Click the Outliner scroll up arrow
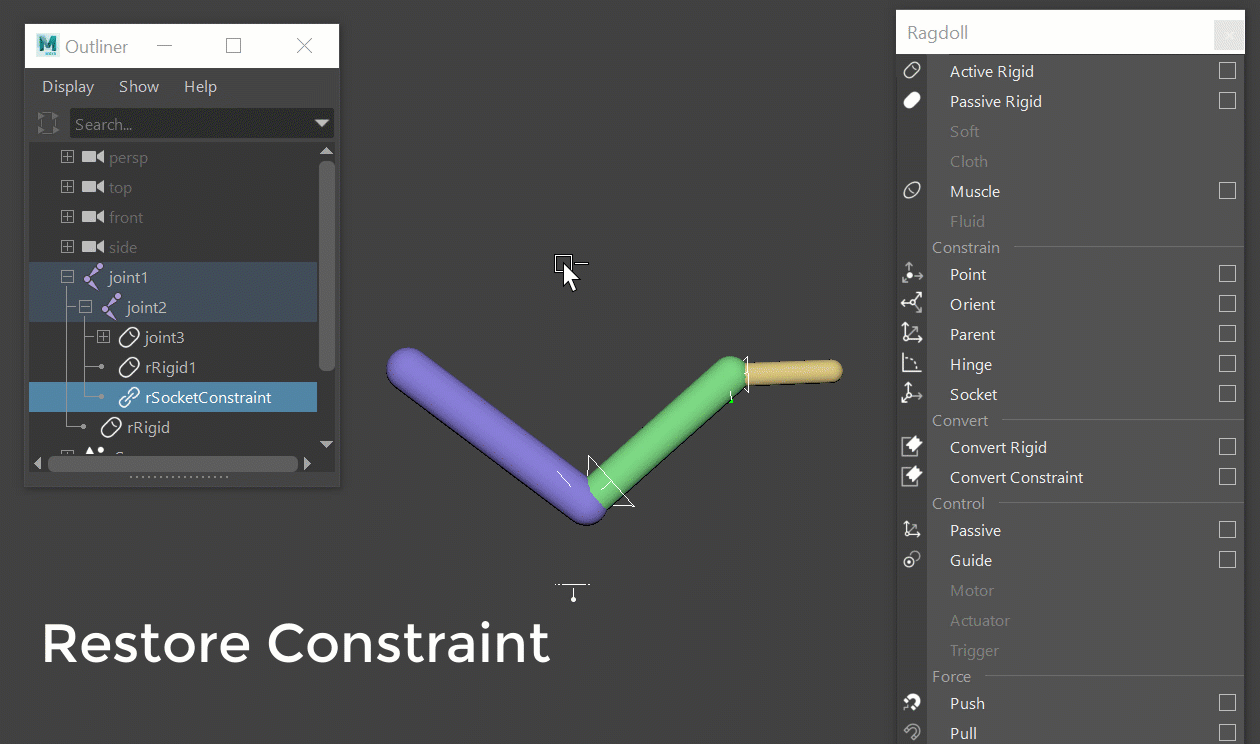 tap(326, 151)
